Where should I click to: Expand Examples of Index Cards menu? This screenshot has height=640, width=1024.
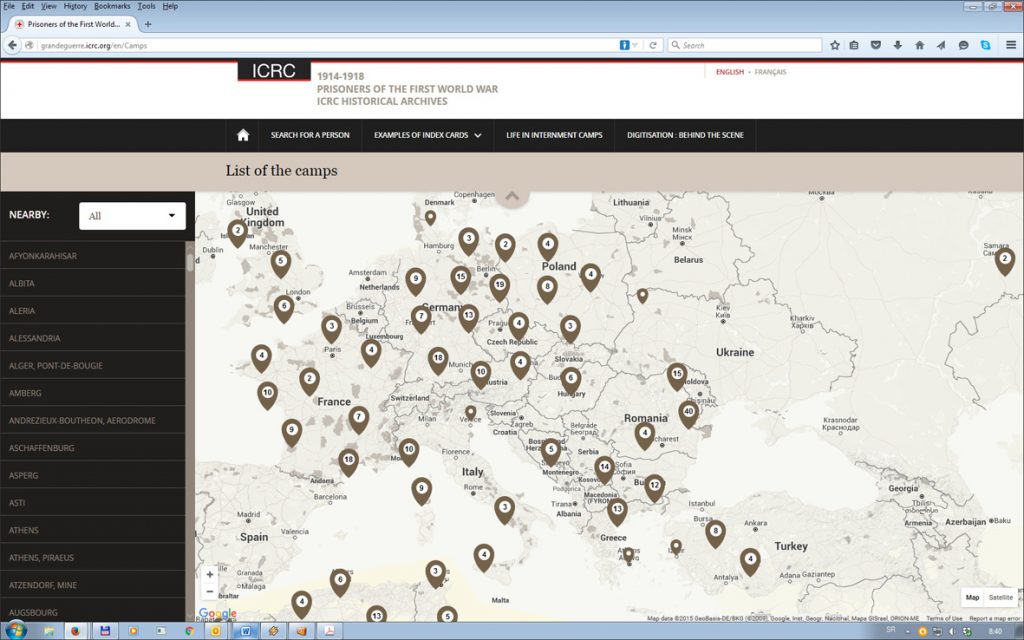[427, 135]
